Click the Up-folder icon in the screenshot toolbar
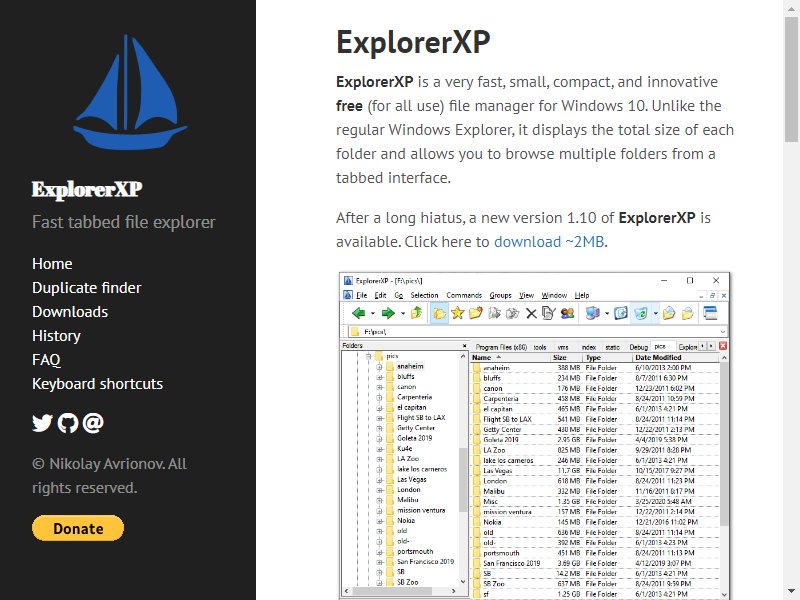 (x=417, y=313)
